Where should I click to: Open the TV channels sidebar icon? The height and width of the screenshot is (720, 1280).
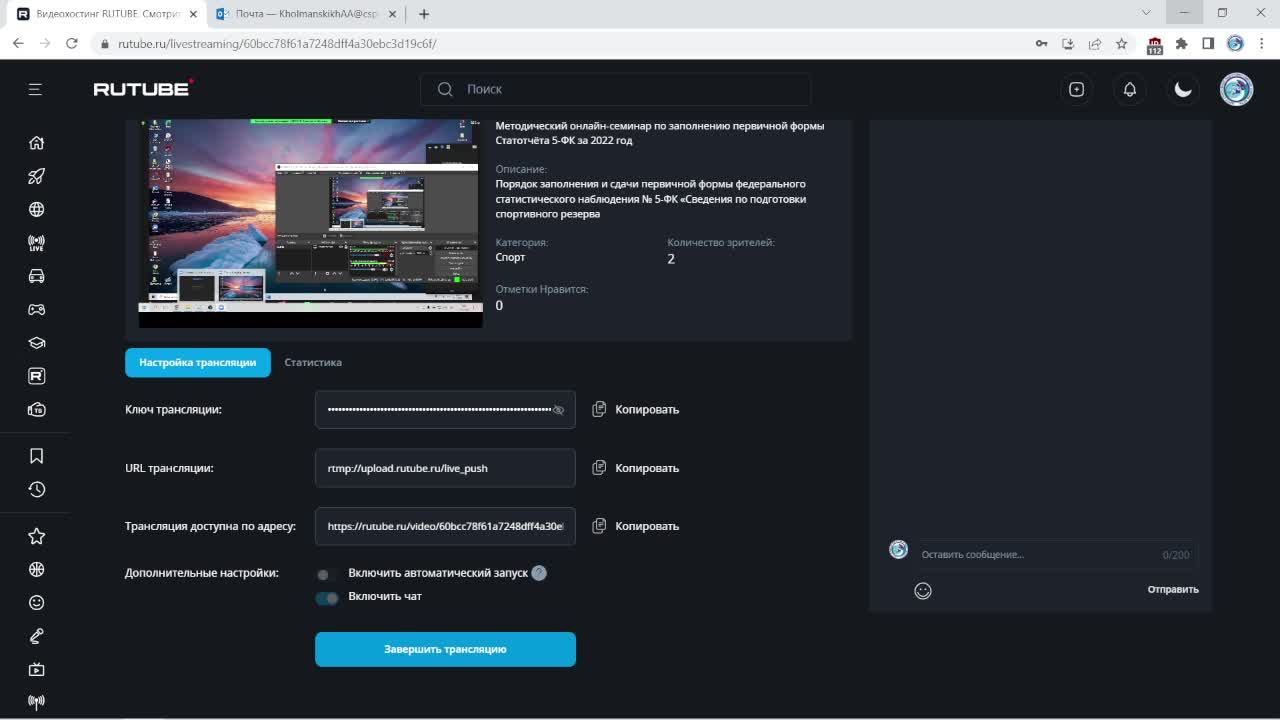(x=37, y=410)
